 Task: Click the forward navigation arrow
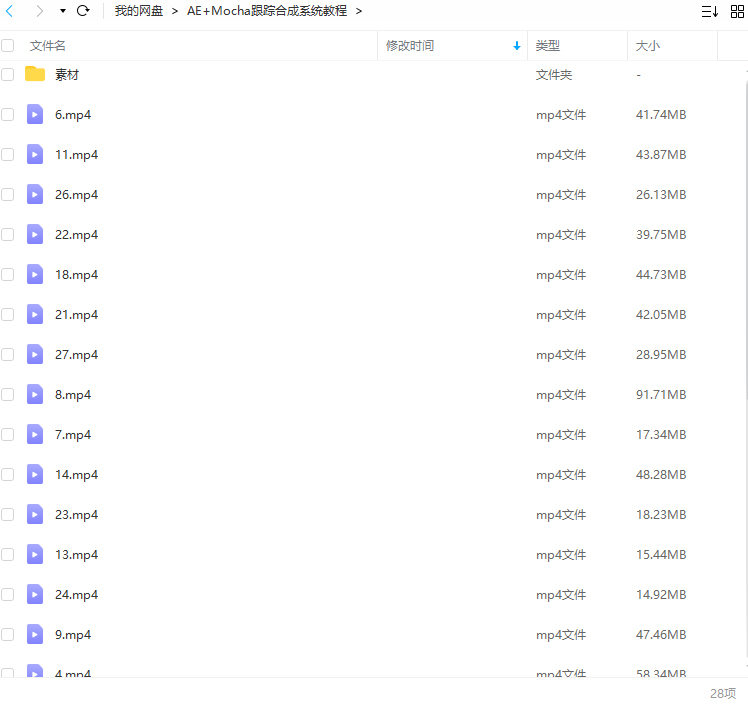pos(39,11)
